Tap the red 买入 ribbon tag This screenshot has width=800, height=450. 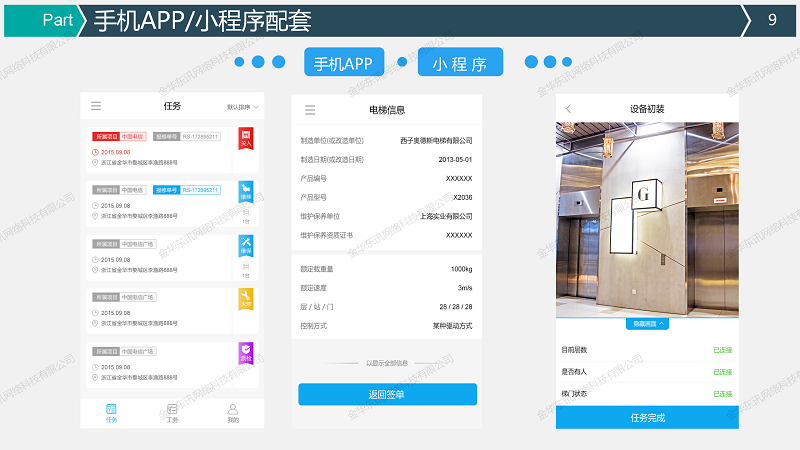[x=246, y=140]
